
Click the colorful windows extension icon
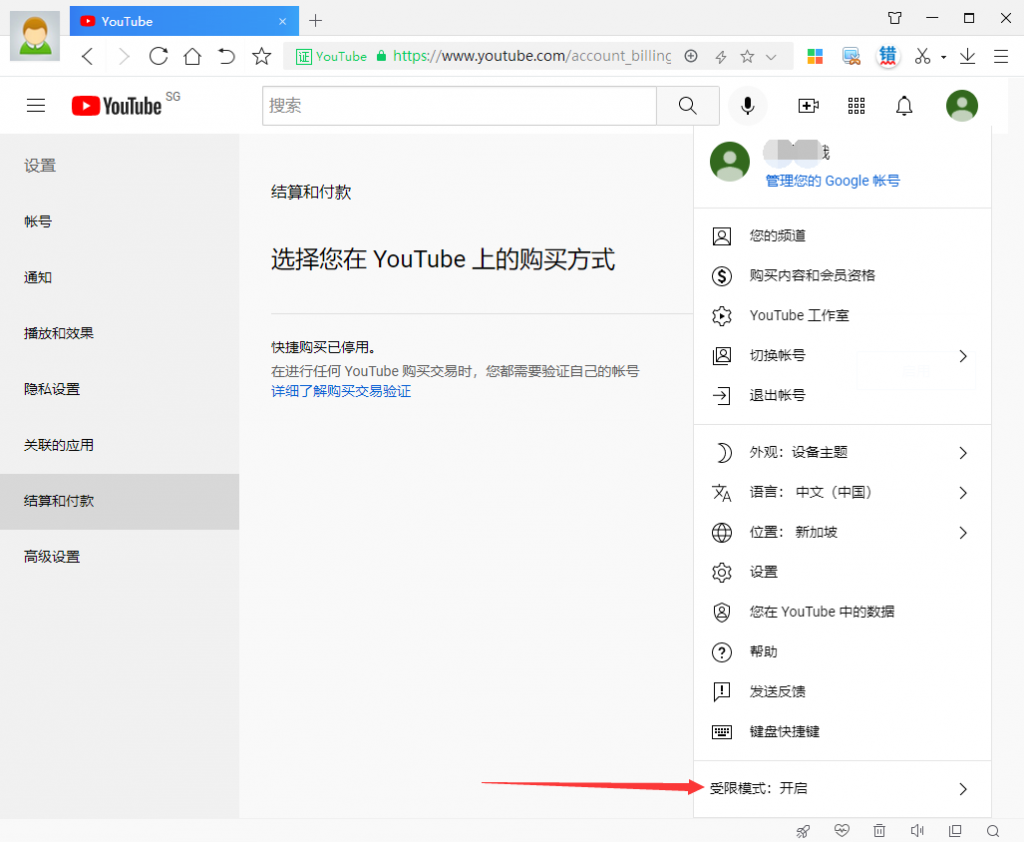click(815, 57)
